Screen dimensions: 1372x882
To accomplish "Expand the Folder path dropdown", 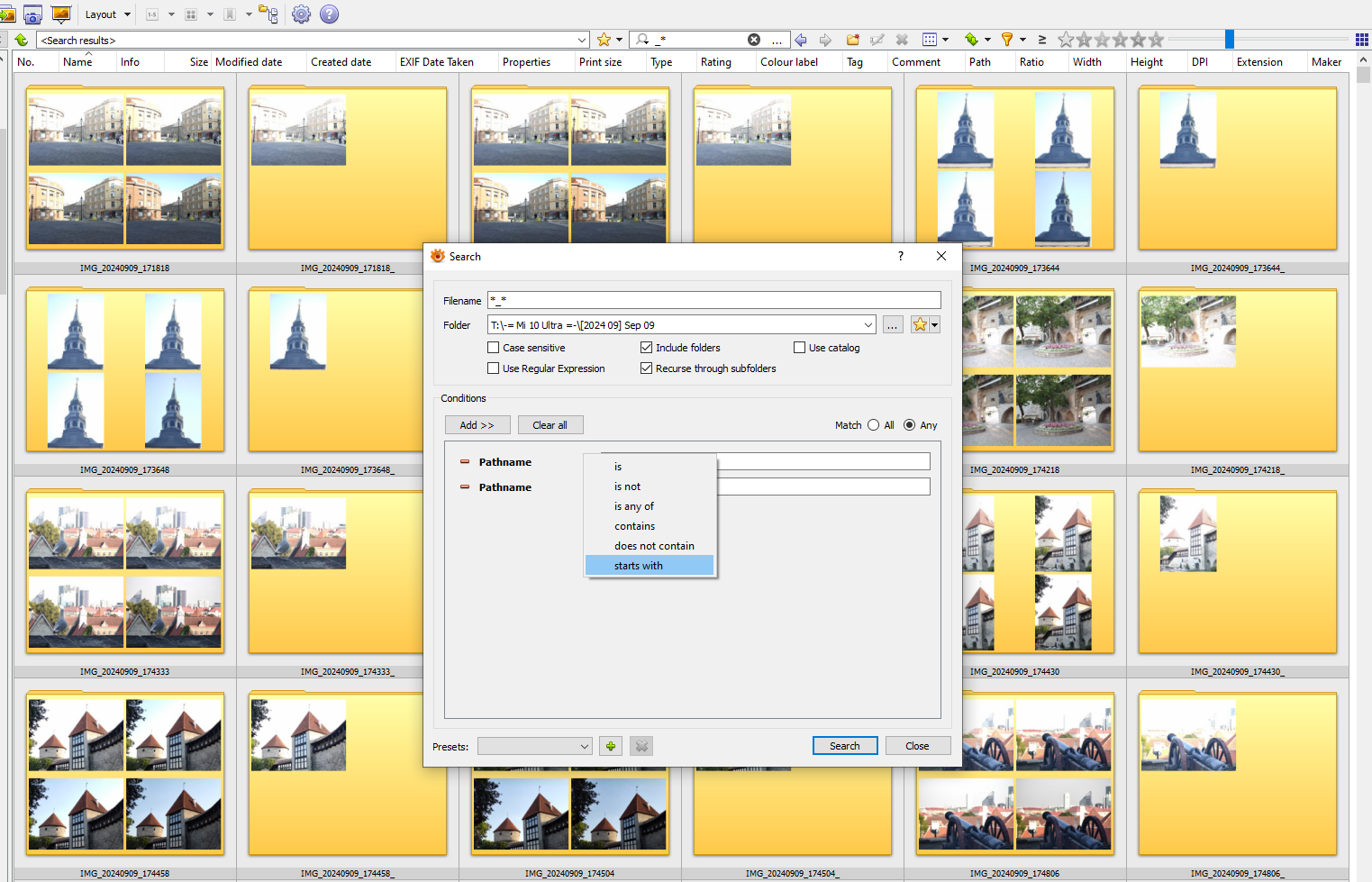I will point(868,325).
